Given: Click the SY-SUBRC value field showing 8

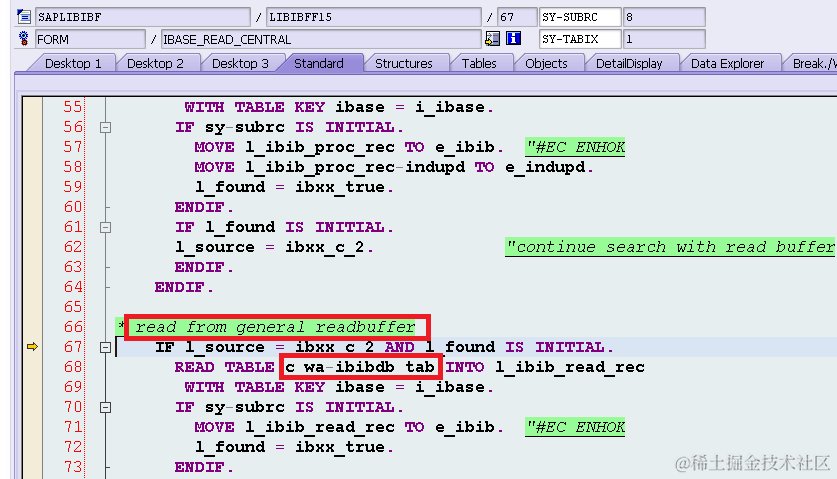Looking at the screenshot, I should pyautogui.click(x=664, y=17).
